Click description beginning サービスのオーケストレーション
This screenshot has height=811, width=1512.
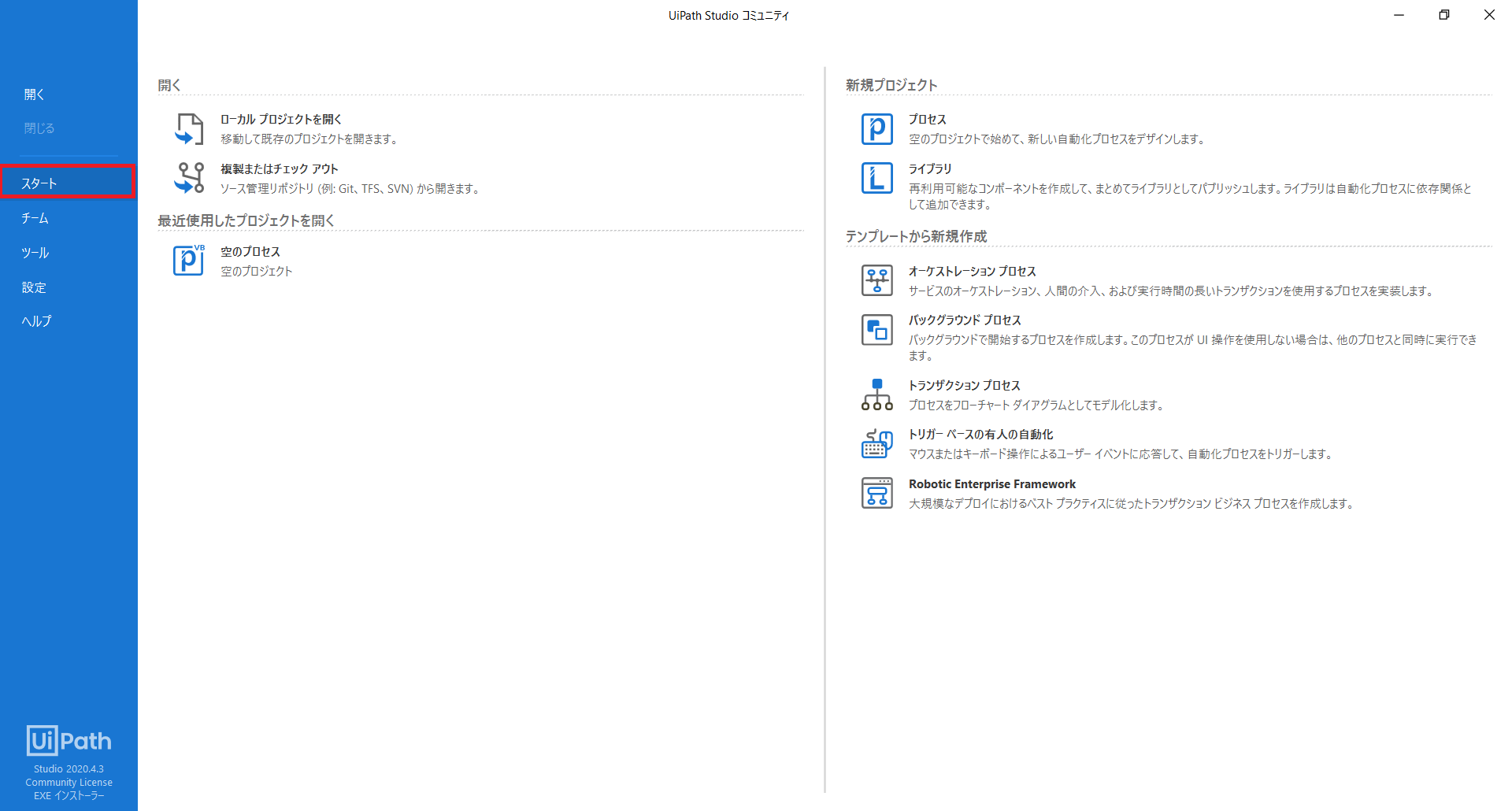[1173, 291]
